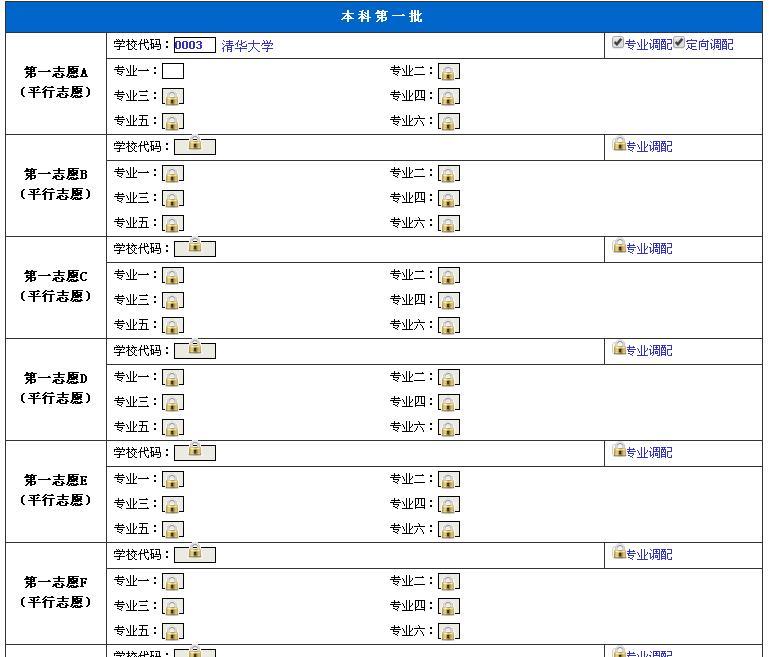
Task: Click the locked 专业五 field in 第一志愿C
Action: 173,326
